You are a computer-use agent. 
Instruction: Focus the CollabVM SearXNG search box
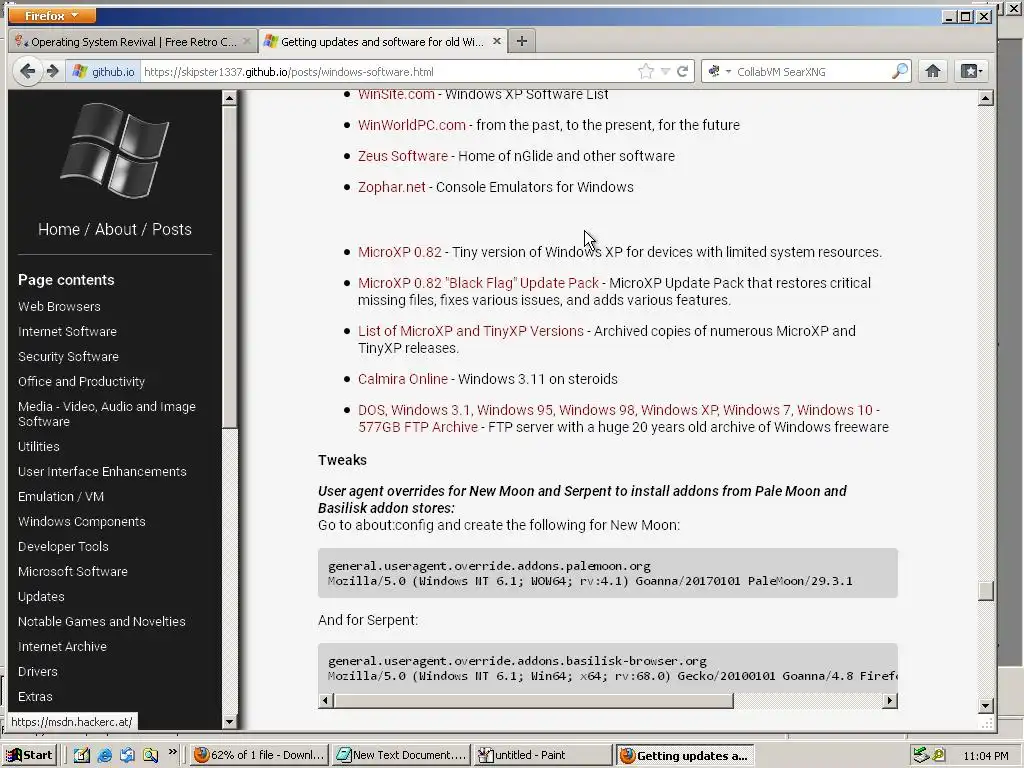pos(812,71)
